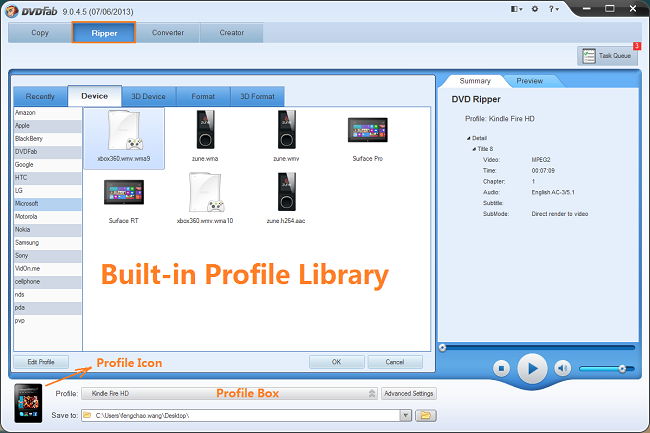650x433 pixels.
Task: Select Google in the brand list
Action: (48, 165)
